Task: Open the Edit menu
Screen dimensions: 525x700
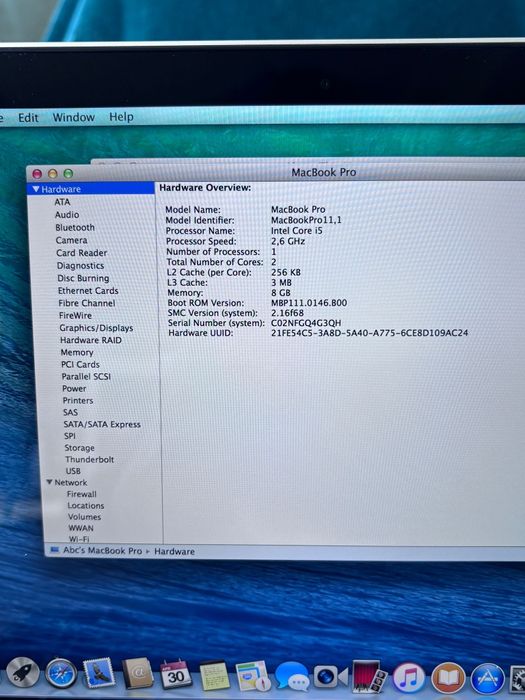Action: coord(28,118)
